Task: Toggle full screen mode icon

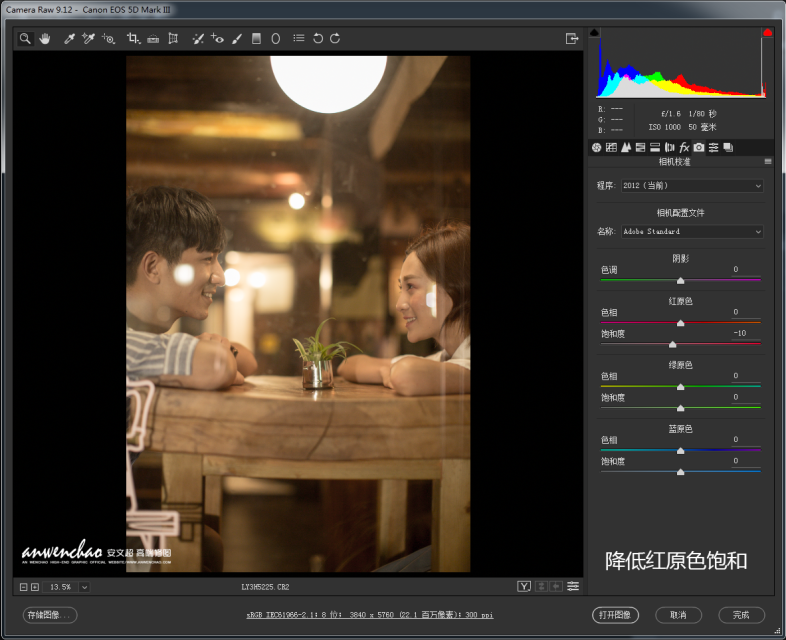Action: tap(572, 39)
